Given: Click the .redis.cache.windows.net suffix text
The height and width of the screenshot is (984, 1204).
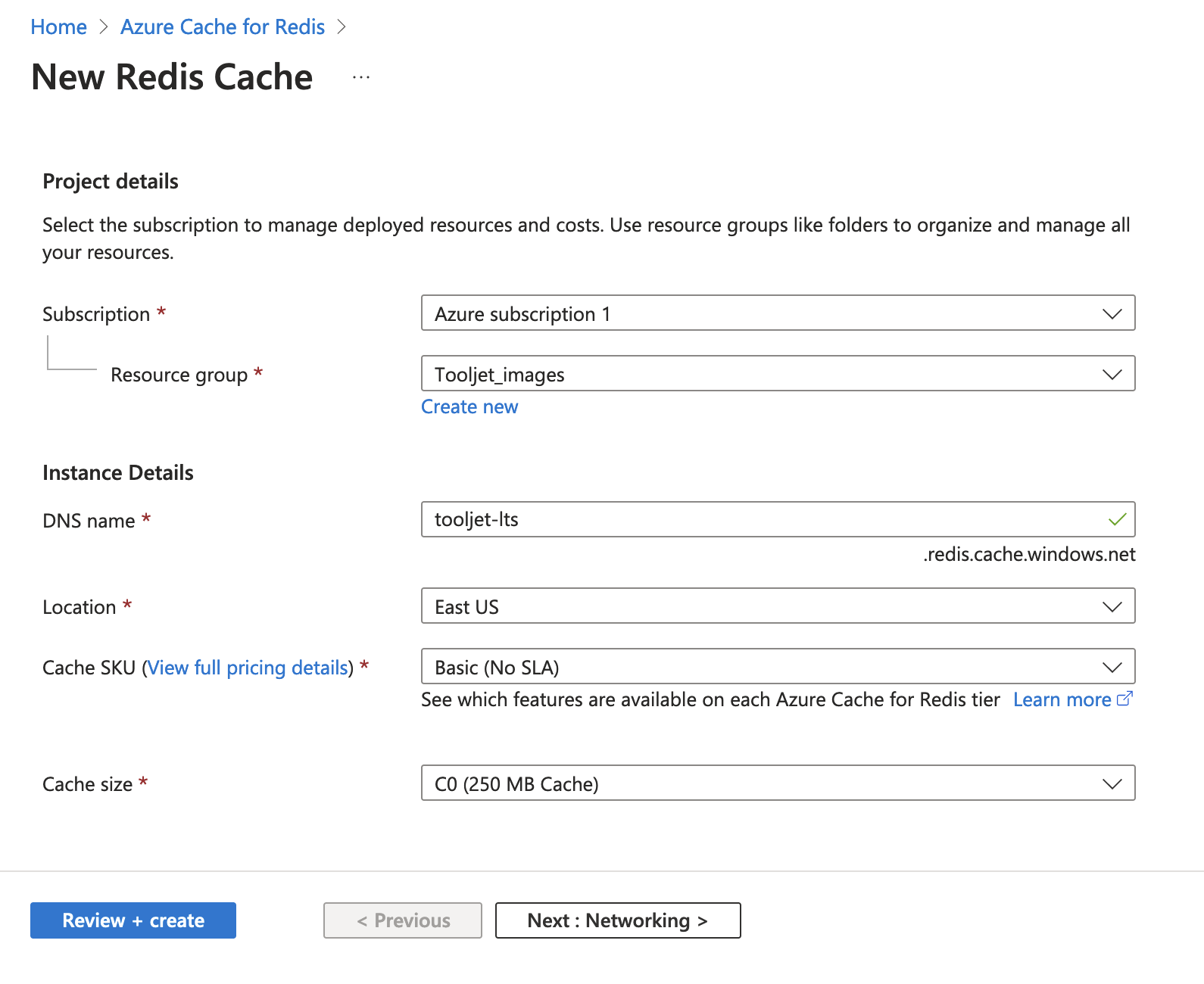Looking at the screenshot, I should coord(1029,555).
